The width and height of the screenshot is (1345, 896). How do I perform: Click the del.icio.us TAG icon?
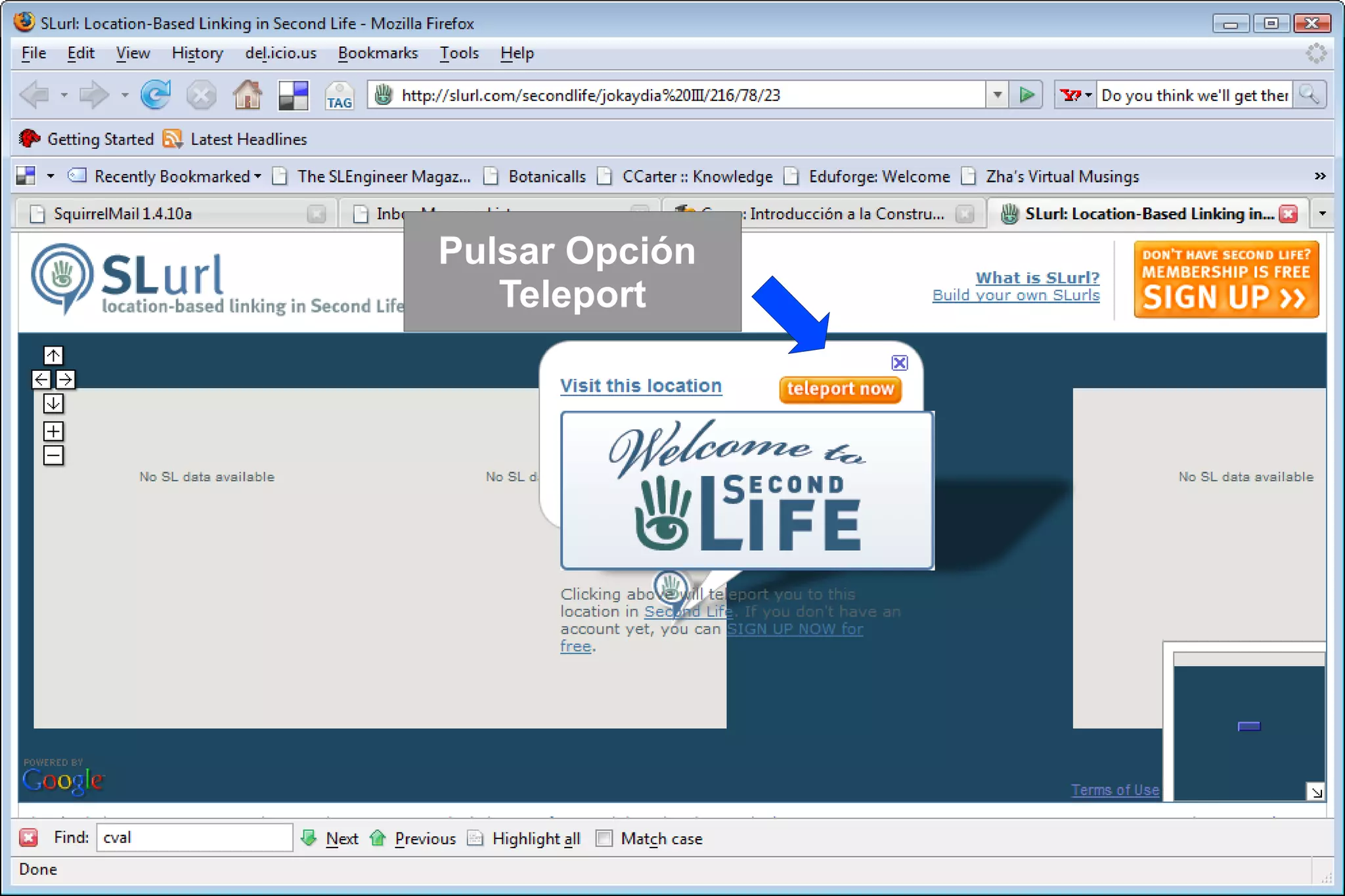pyautogui.click(x=339, y=96)
